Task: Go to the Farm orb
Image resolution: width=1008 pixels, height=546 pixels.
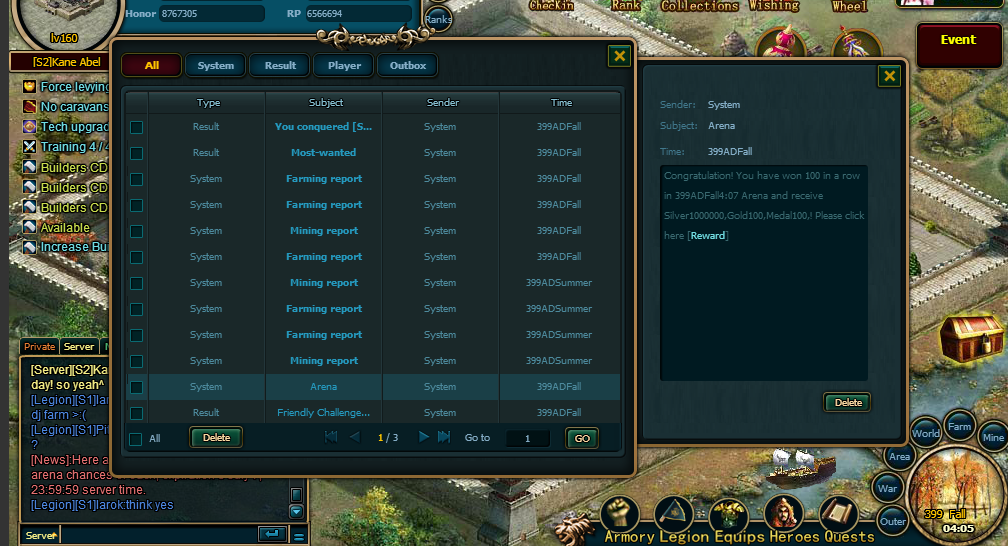Action: pyautogui.click(x=959, y=426)
